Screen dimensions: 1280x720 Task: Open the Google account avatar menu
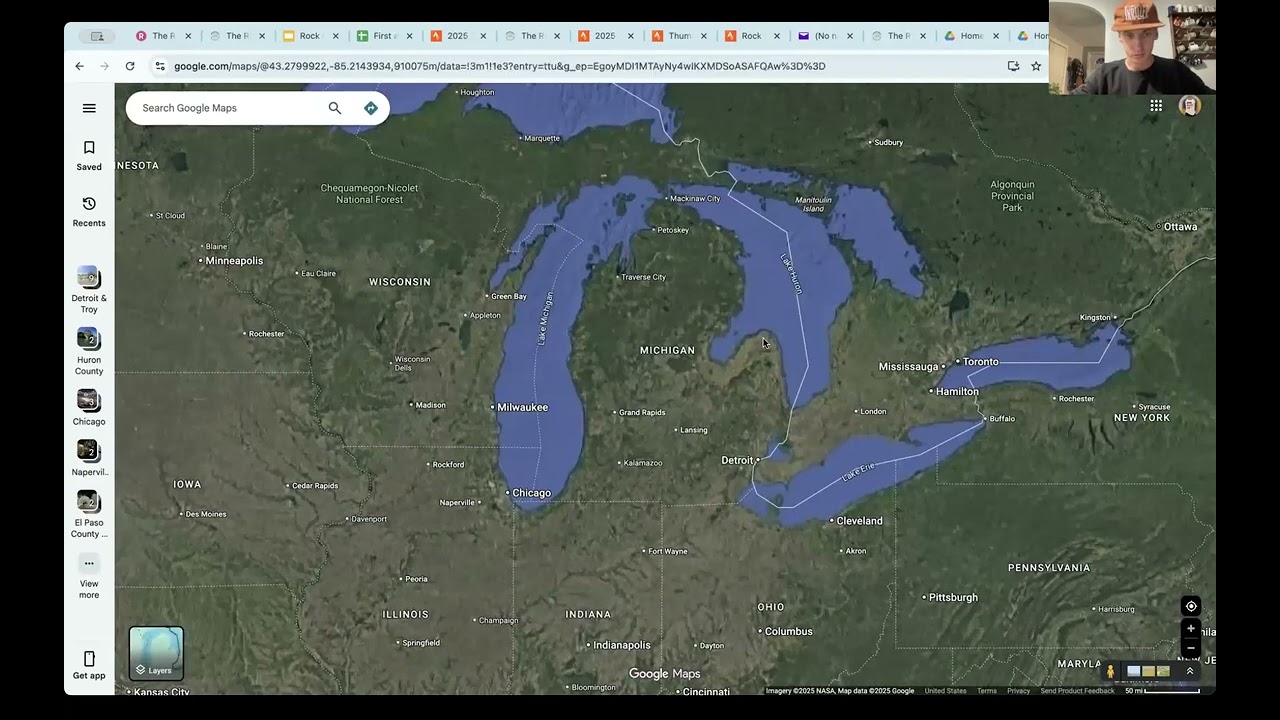[1189, 106]
